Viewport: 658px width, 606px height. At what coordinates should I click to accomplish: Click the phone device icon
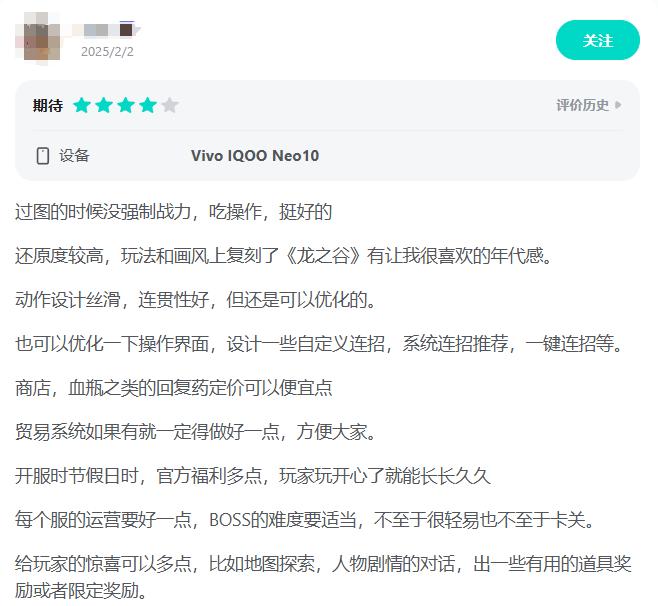click(x=43, y=156)
